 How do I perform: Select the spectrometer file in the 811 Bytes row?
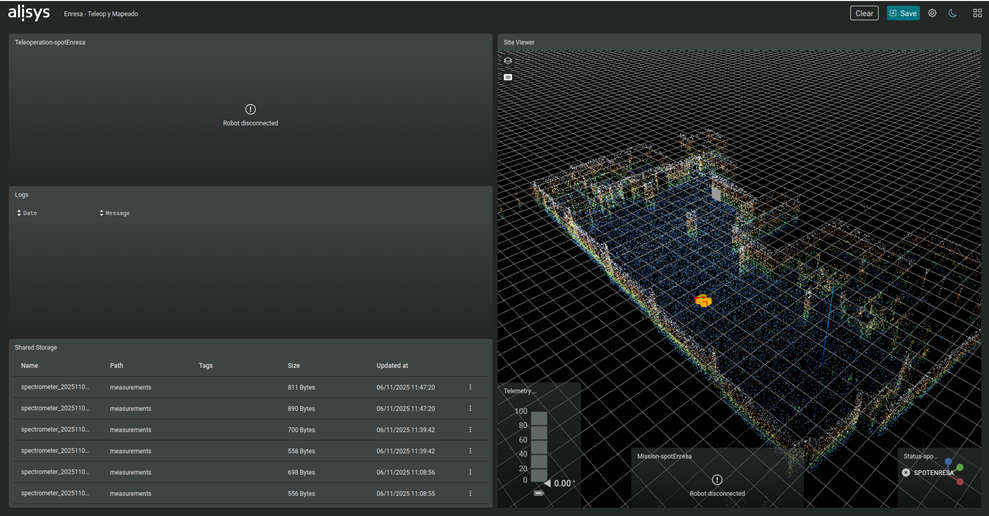55,387
